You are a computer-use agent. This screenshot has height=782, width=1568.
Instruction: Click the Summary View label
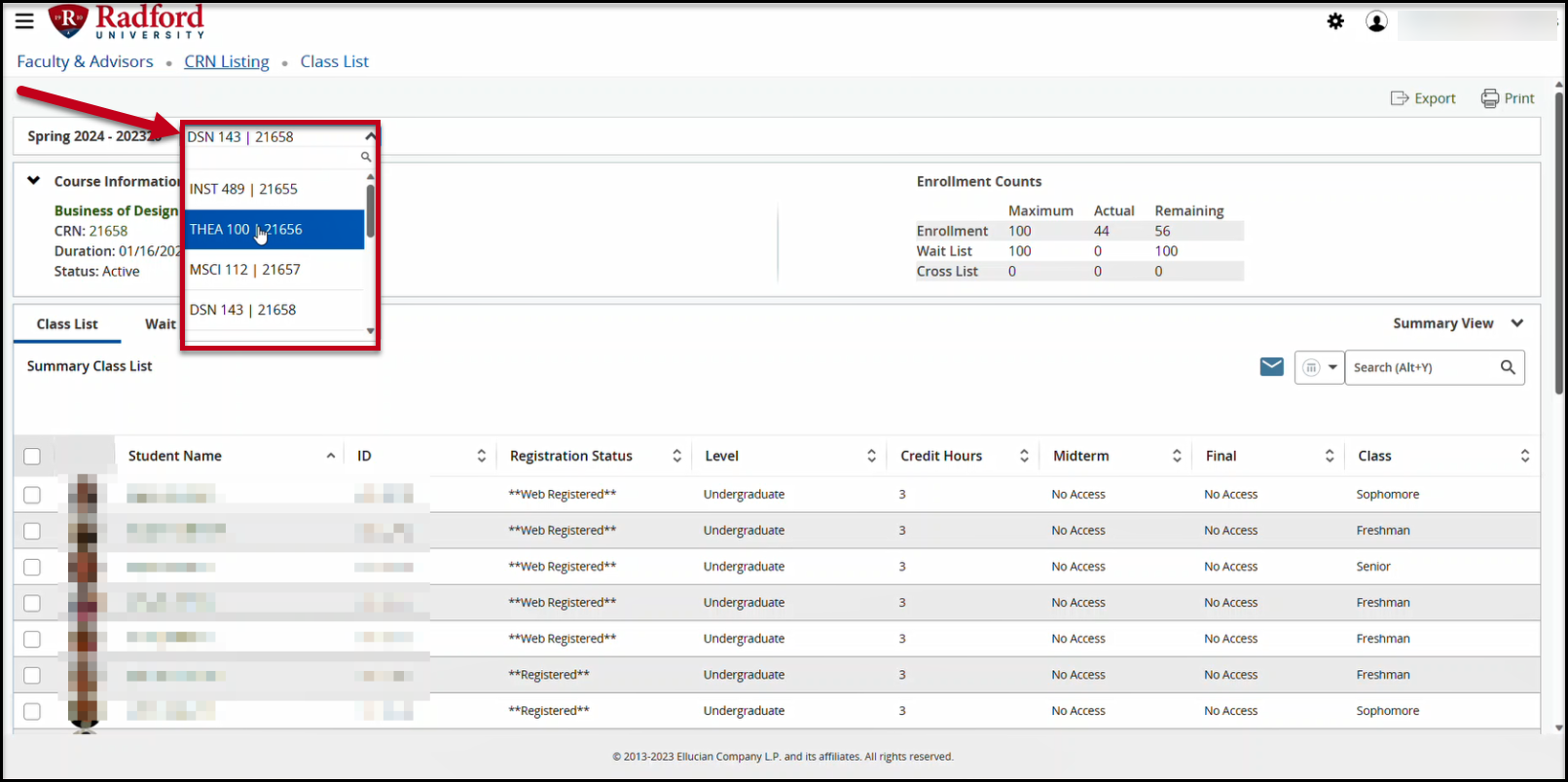click(x=1442, y=323)
